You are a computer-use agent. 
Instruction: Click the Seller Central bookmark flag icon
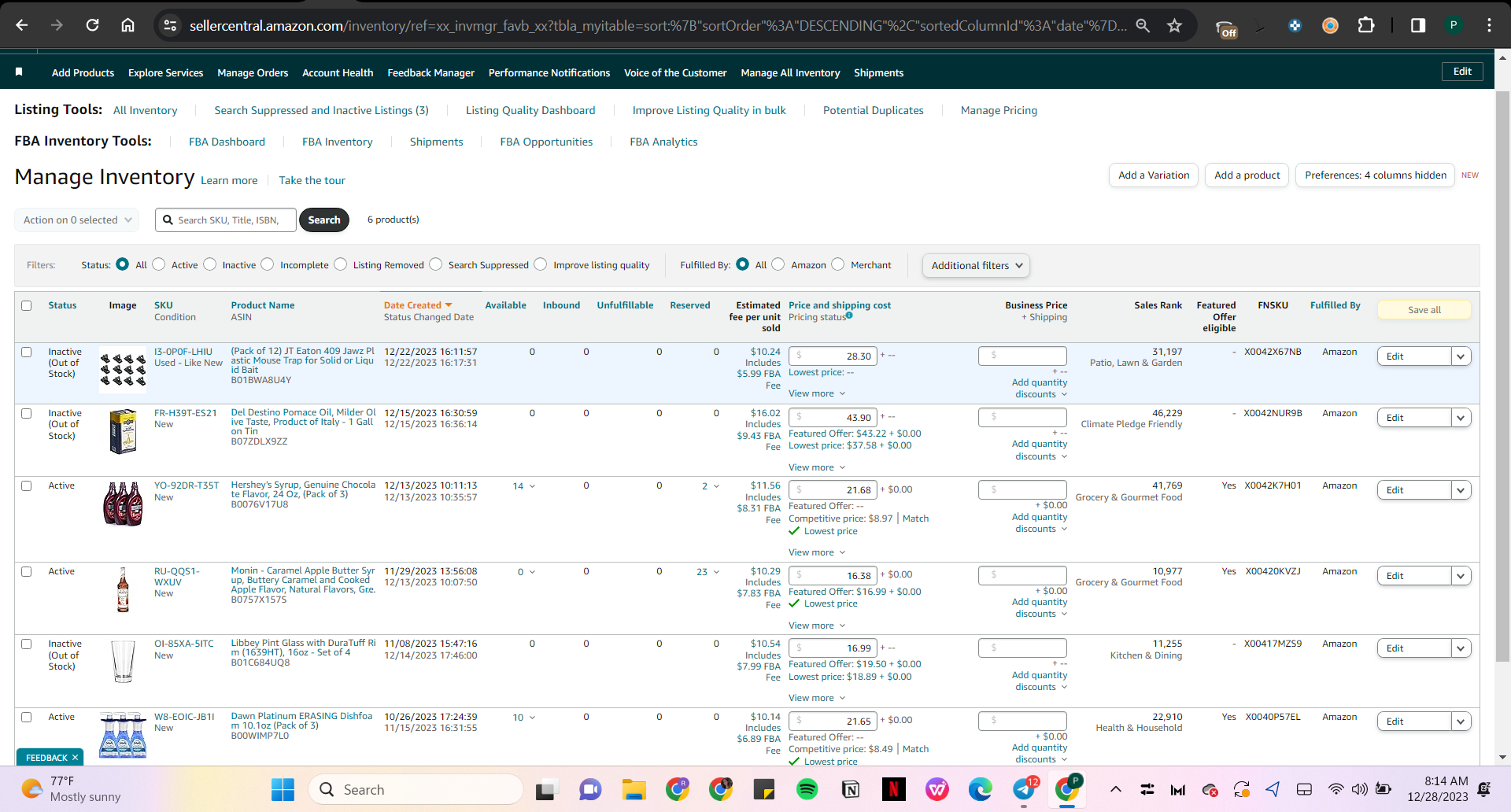coord(19,72)
